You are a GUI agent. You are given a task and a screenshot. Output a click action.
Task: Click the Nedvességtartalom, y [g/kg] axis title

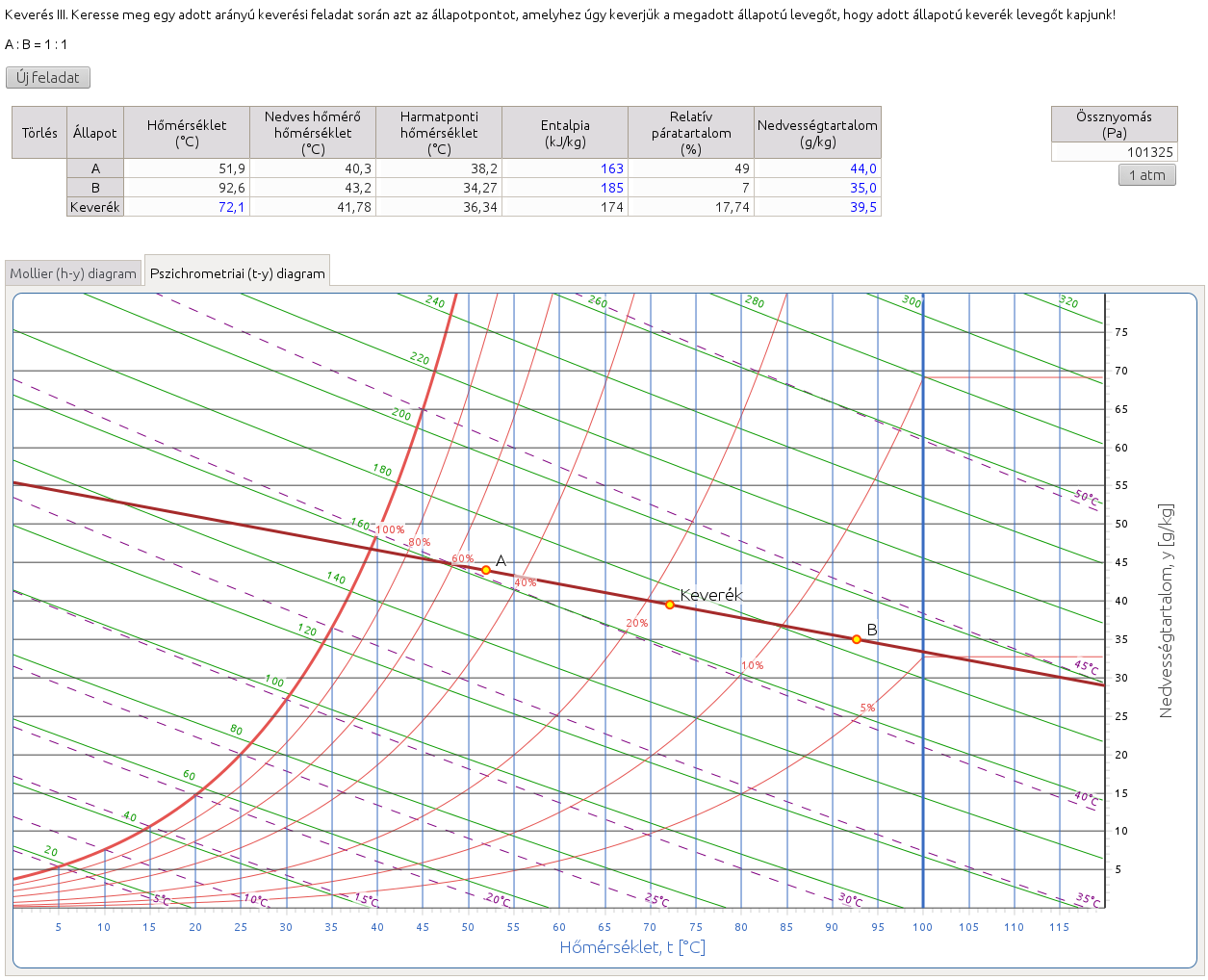pos(1166,610)
